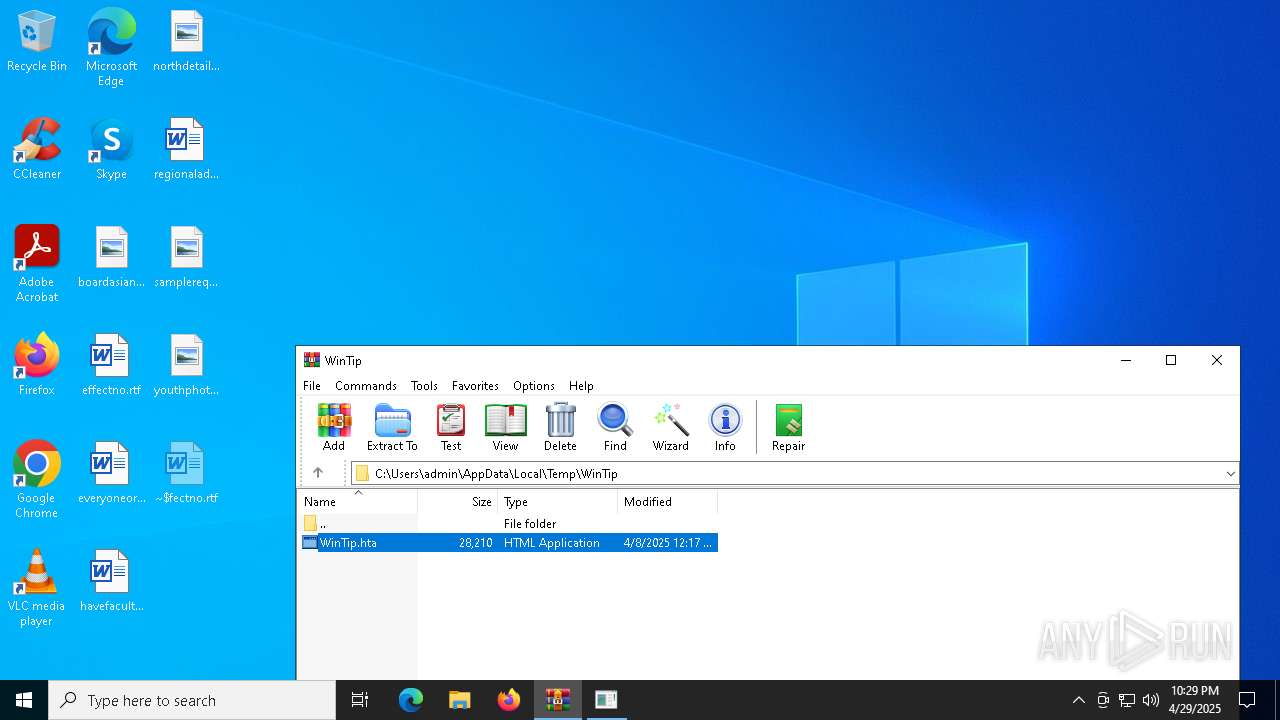1280x720 pixels.
Task: Open network status tray icon
Action: [1127, 700]
